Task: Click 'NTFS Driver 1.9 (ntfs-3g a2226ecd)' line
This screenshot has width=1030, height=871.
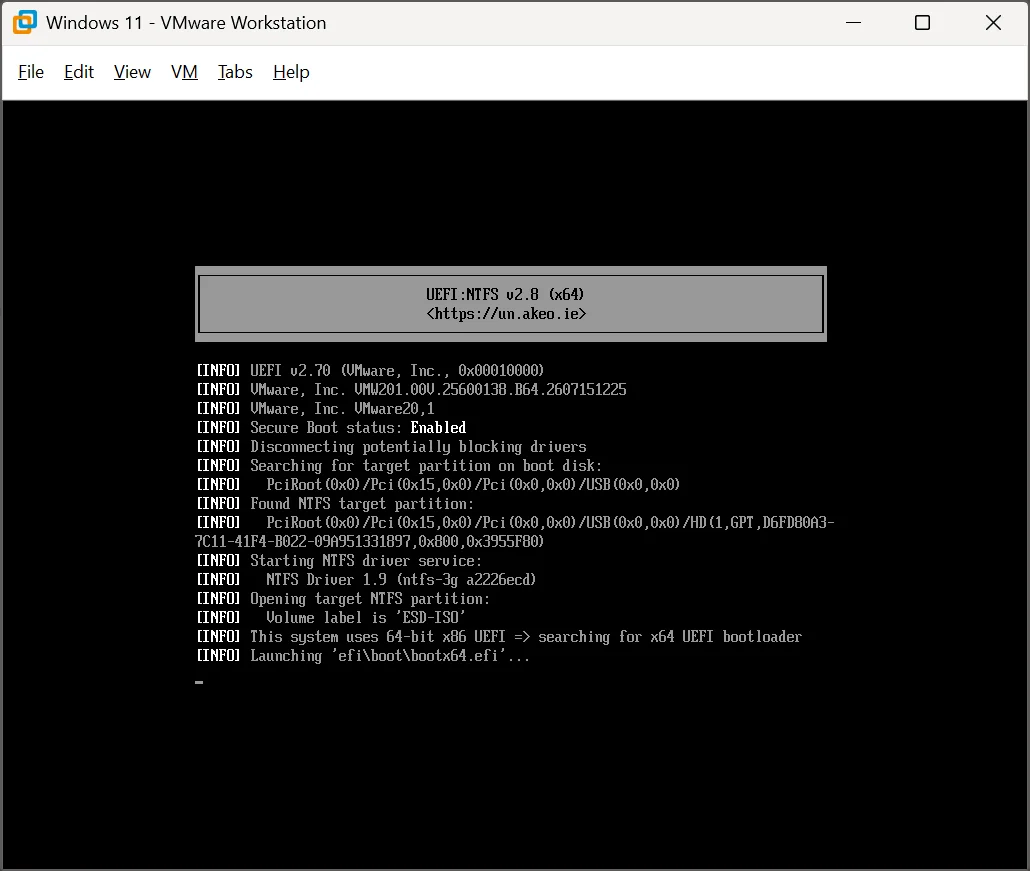Action: 367,579
